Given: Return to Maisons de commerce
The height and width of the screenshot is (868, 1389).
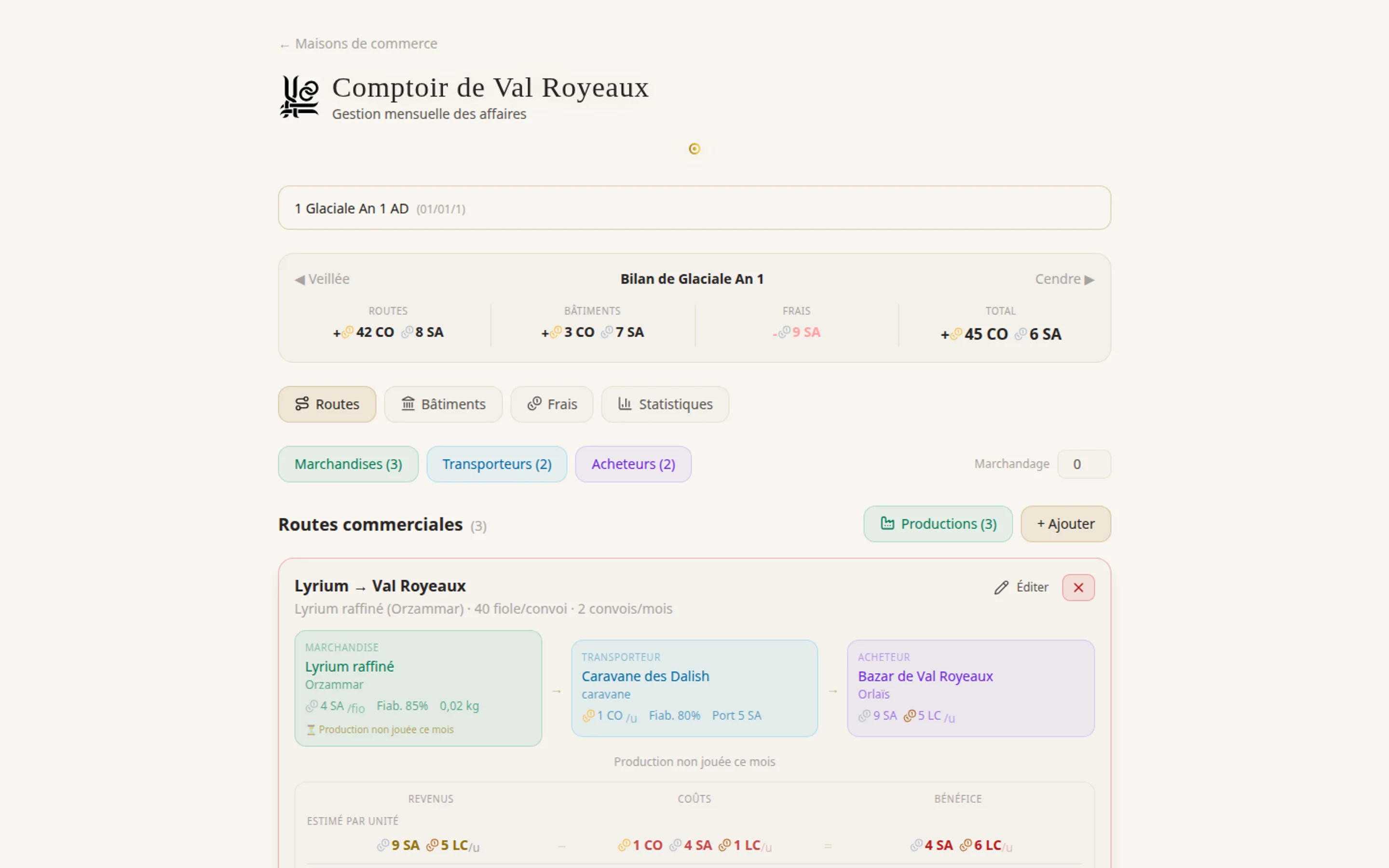Looking at the screenshot, I should [x=358, y=43].
